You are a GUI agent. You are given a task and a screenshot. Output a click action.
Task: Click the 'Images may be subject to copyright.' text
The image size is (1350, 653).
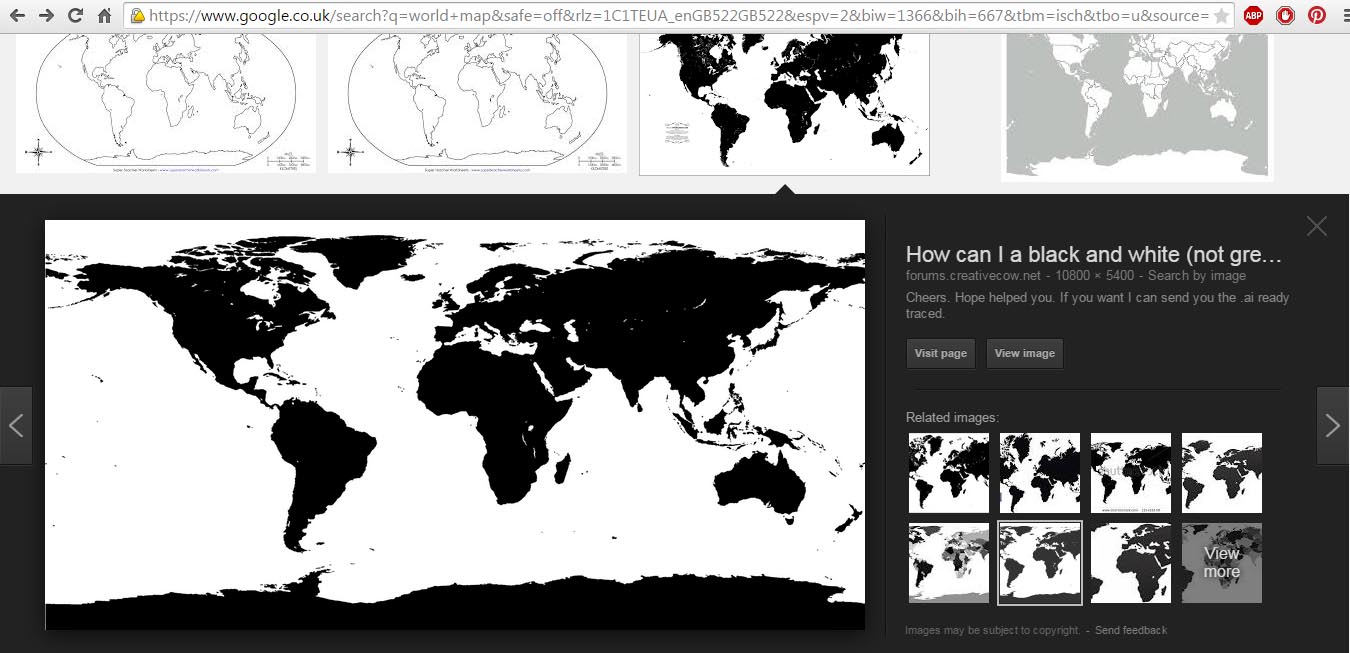coord(992,630)
